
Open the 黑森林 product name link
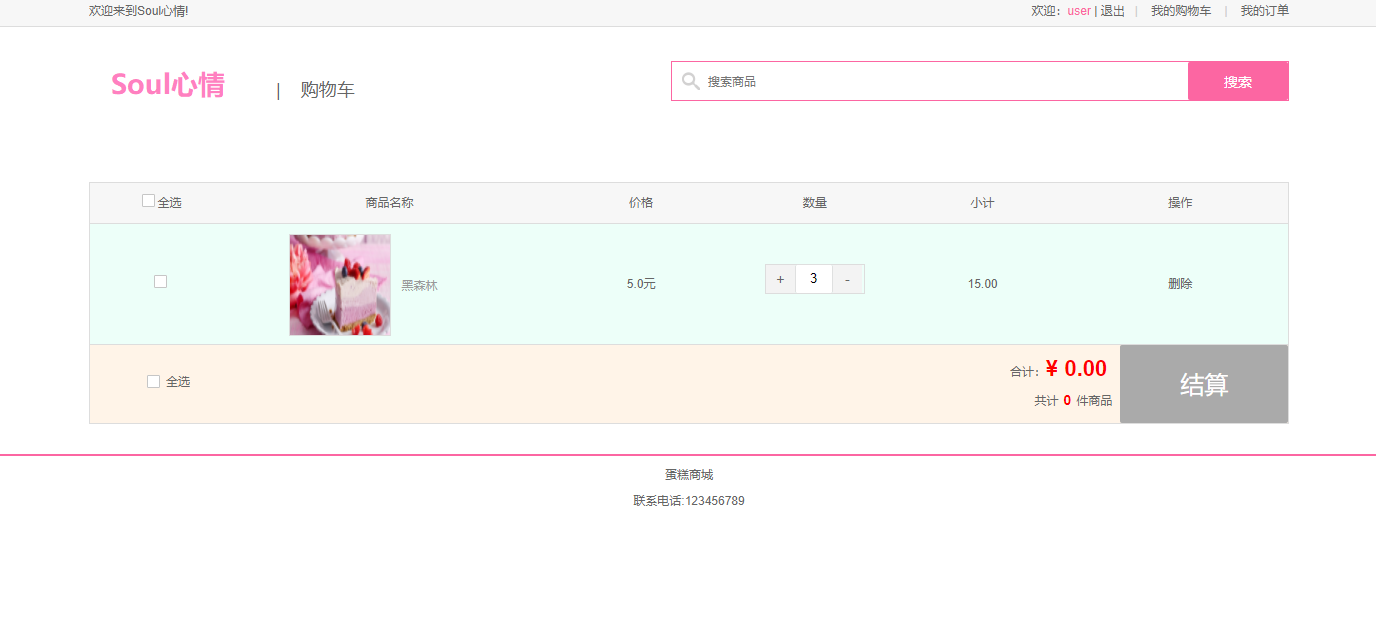tap(418, 284)
